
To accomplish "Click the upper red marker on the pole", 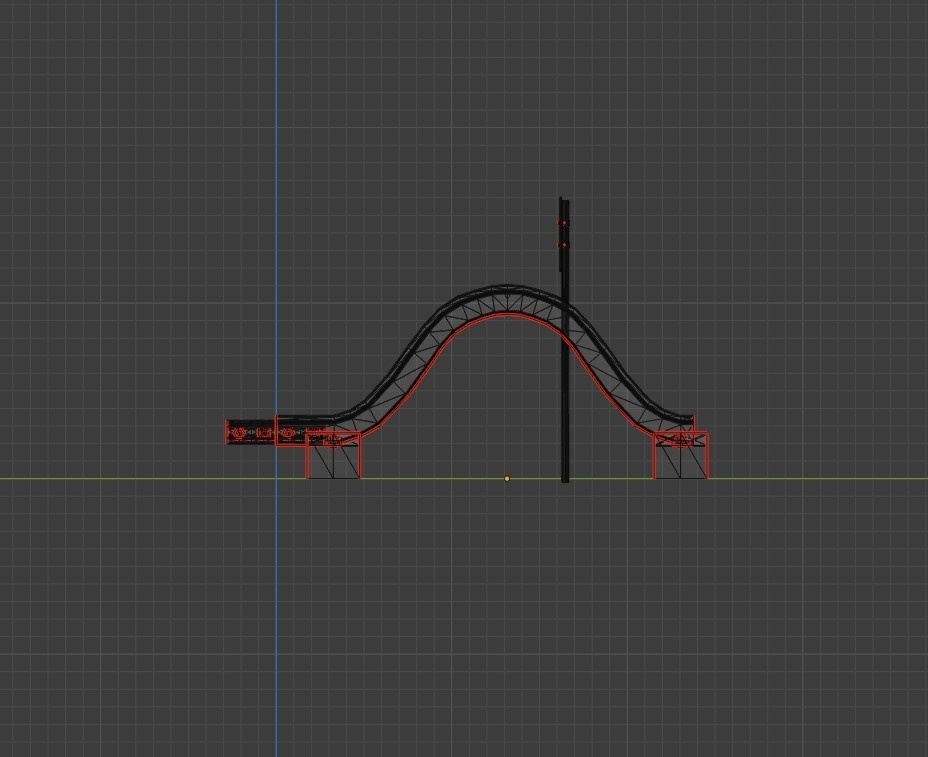I will coord(563,223).
